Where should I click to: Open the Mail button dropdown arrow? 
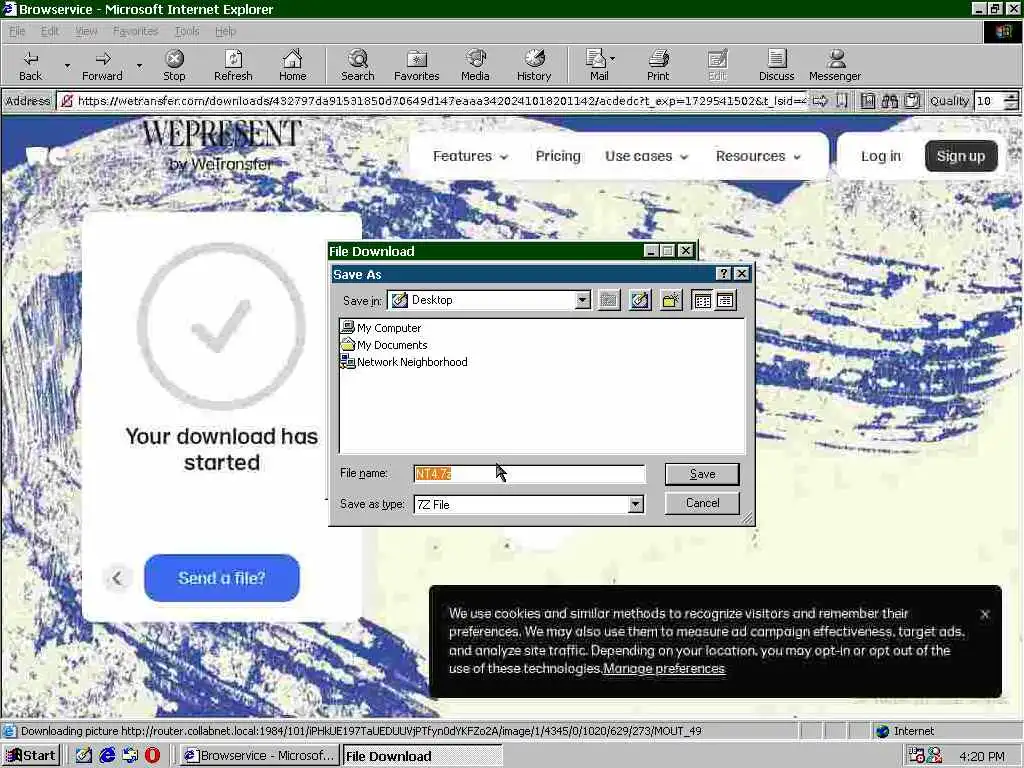[613, 59]
